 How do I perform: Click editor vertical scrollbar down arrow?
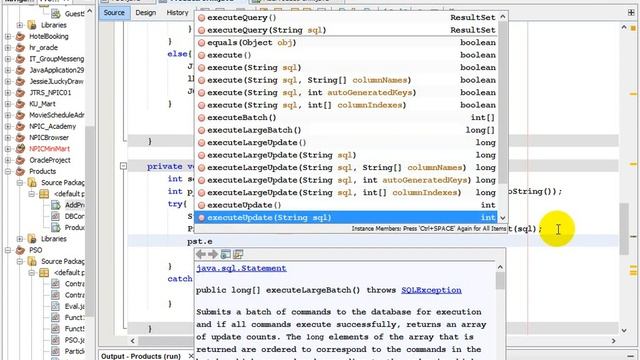point(624,330)
